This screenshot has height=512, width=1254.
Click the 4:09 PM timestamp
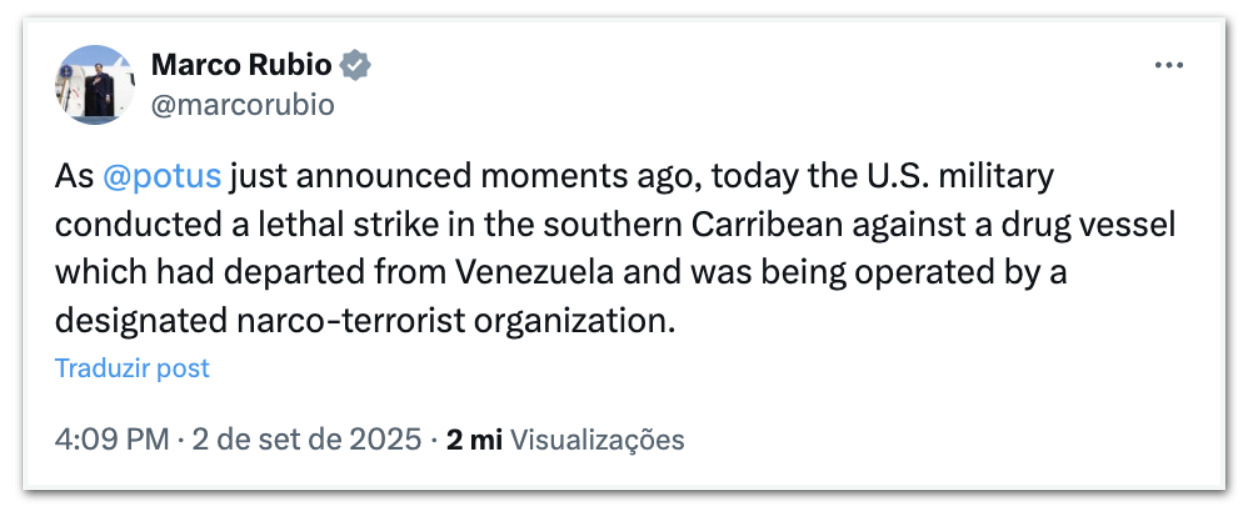coord(112,440)
